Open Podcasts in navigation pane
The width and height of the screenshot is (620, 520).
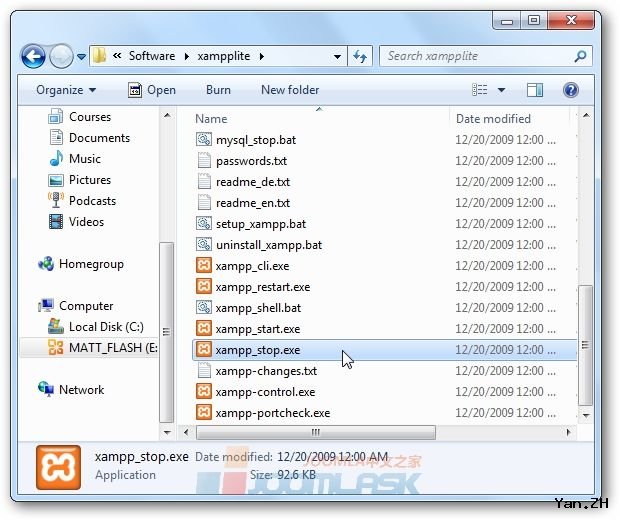click(82, 201)
